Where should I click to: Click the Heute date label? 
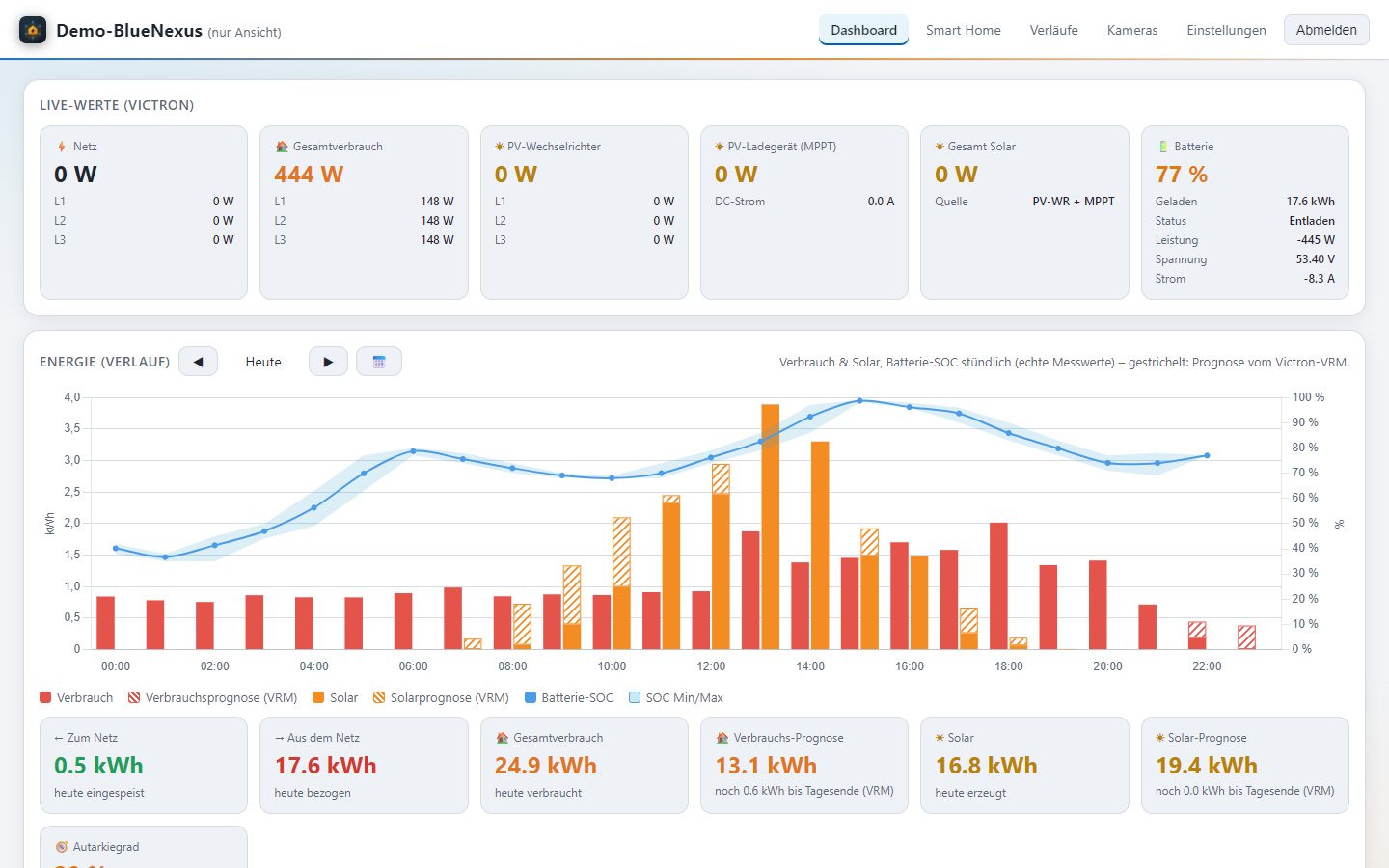(x=263, y=362)
